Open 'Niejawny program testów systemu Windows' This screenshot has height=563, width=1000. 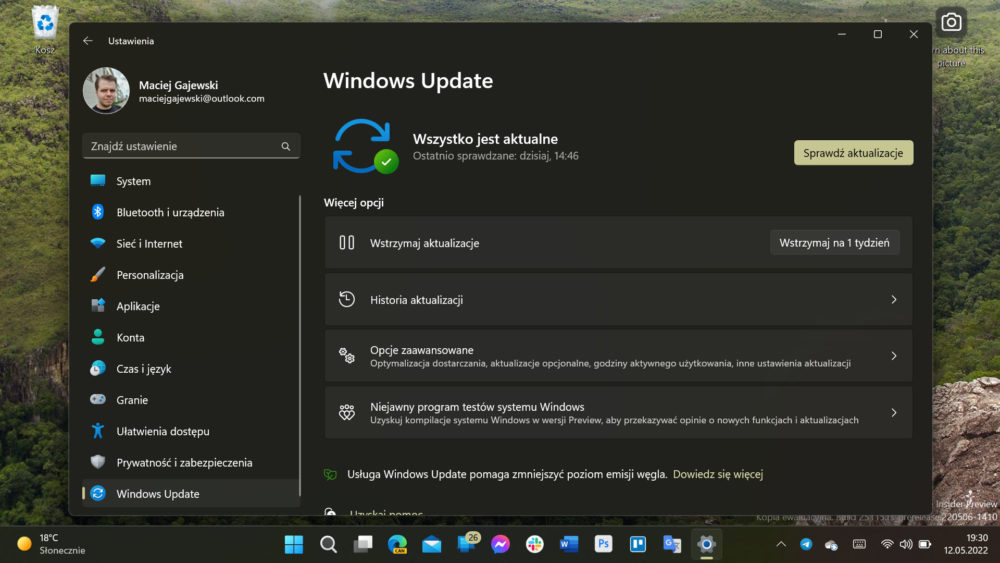click(618, 413)
